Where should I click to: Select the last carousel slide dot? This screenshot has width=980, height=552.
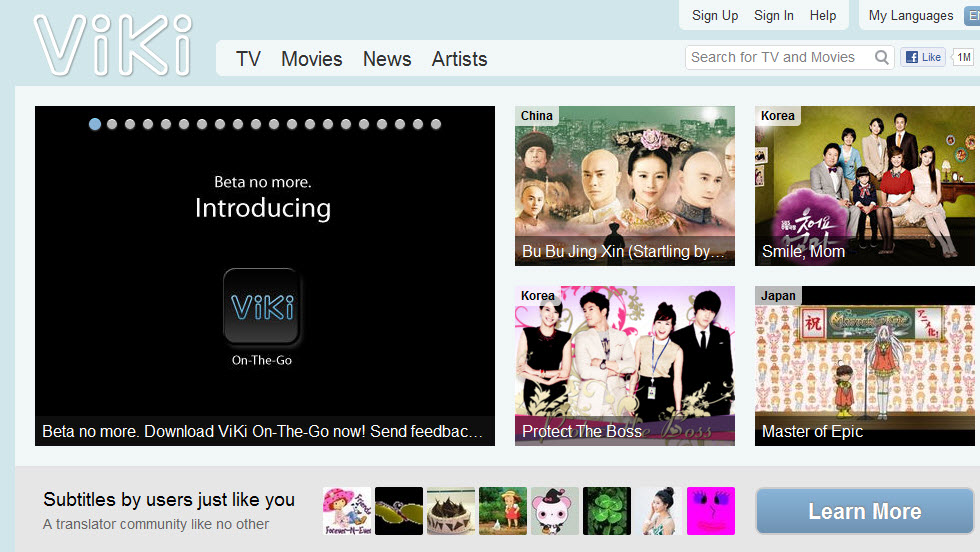(x=435, y=124)
